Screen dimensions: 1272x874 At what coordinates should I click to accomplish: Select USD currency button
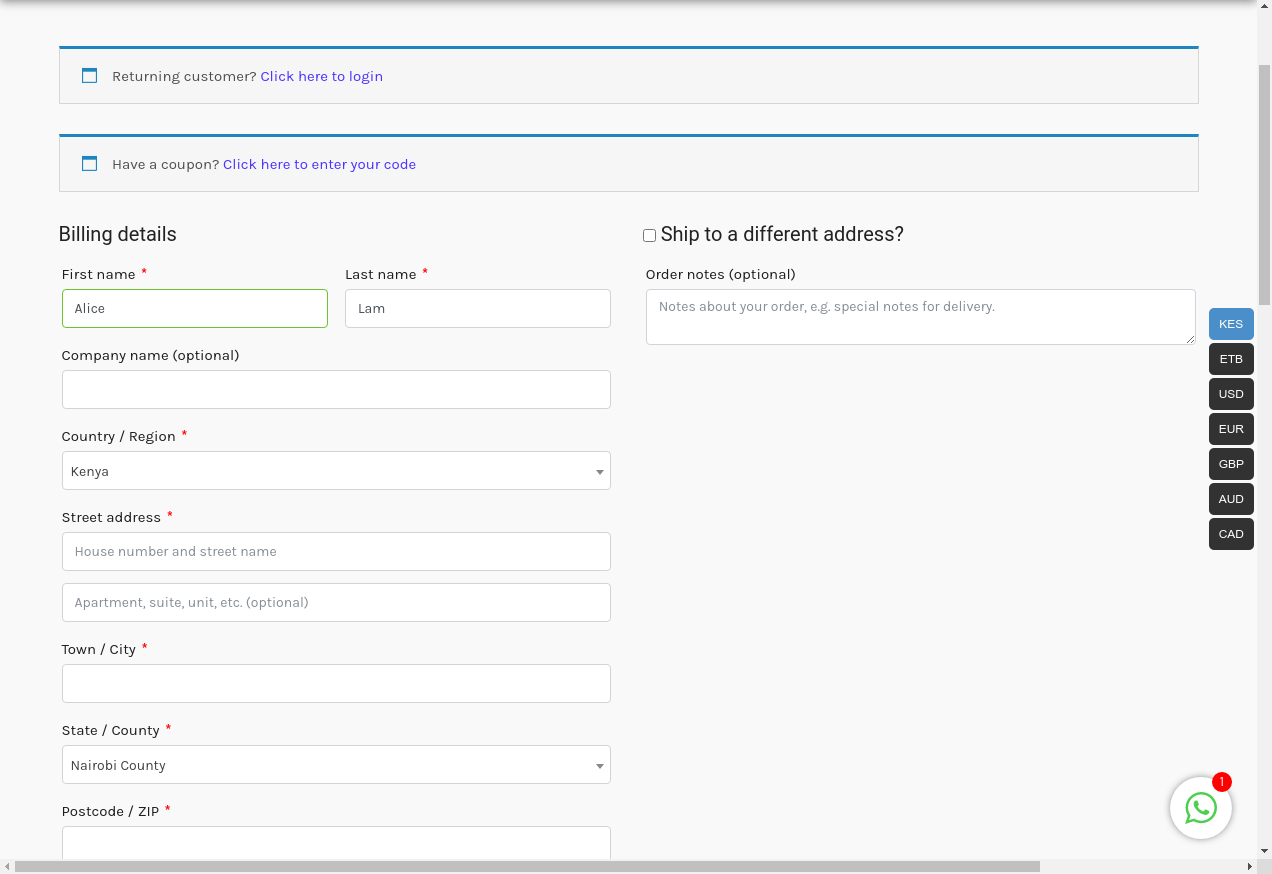[x=1231, y=394]
